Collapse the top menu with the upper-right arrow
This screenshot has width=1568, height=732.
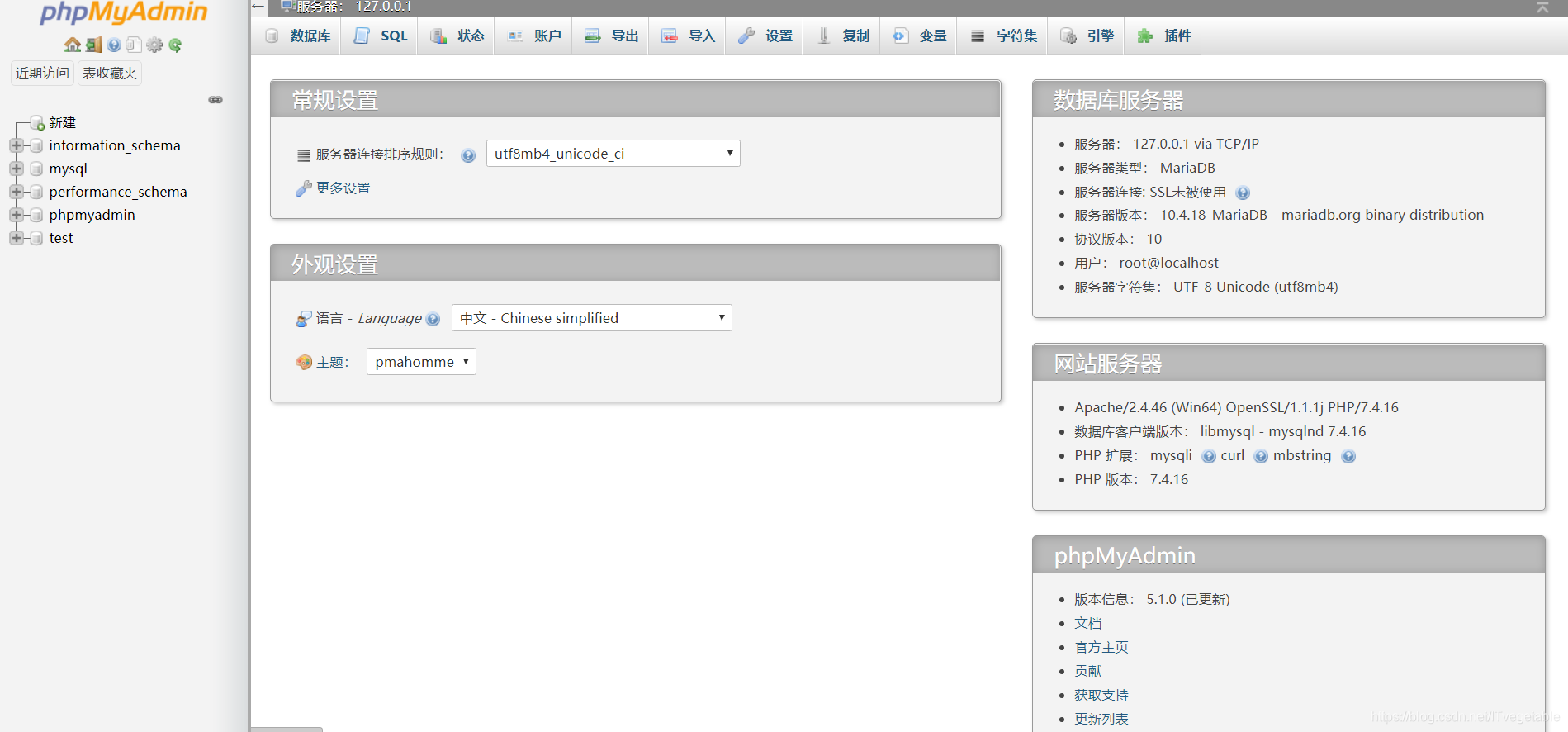click(1542, 7)
